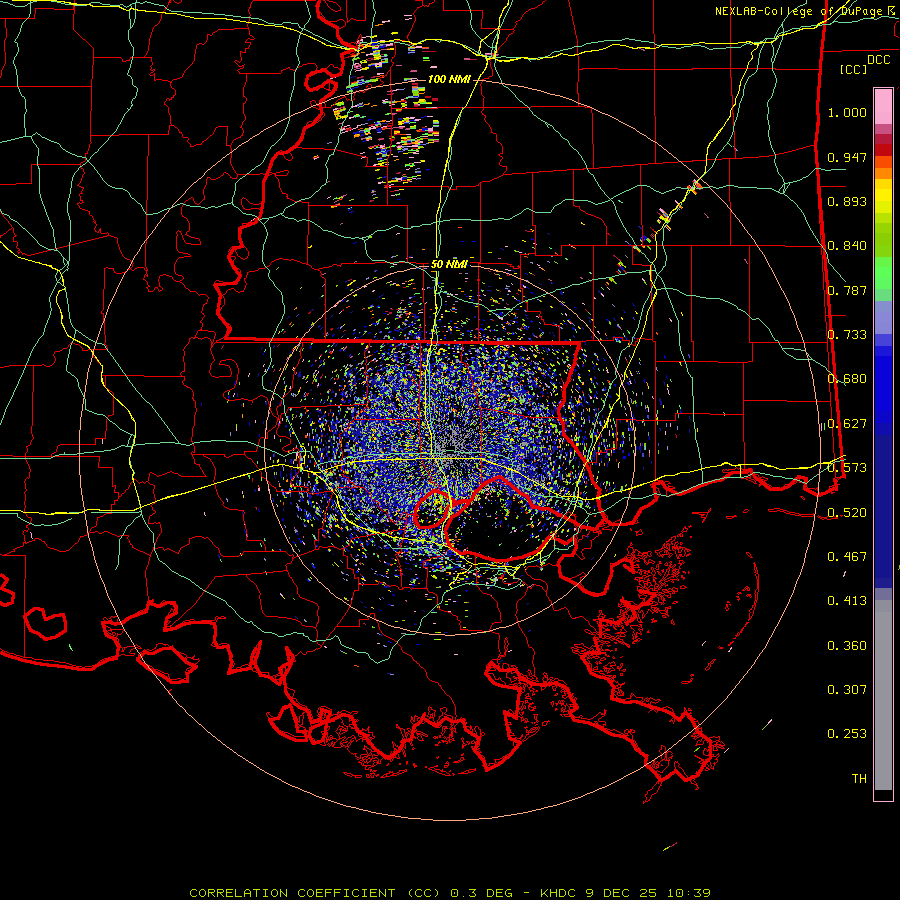Click the [CC] units label
This screenshot has height=900, width=900.
(x=854, y=69)
